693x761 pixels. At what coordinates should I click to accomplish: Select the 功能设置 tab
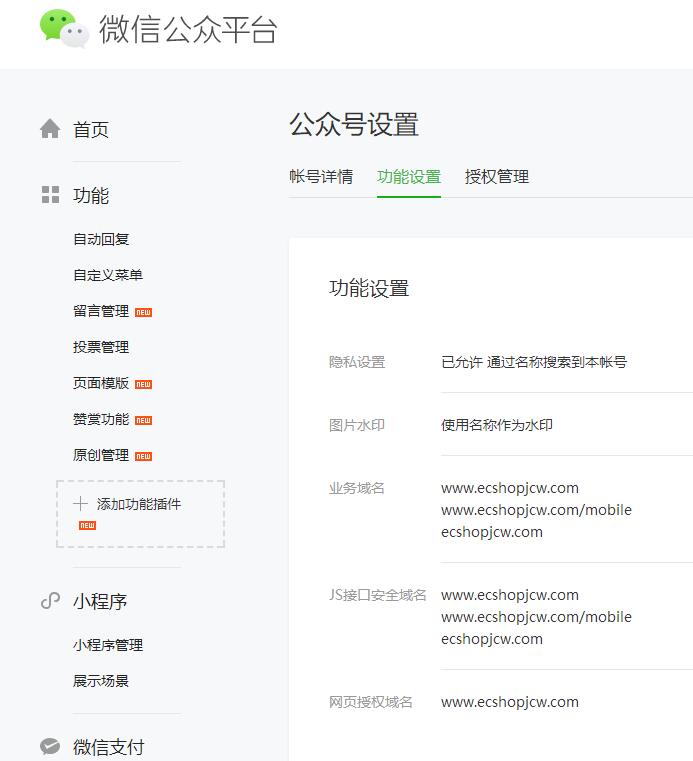(409, 177)
